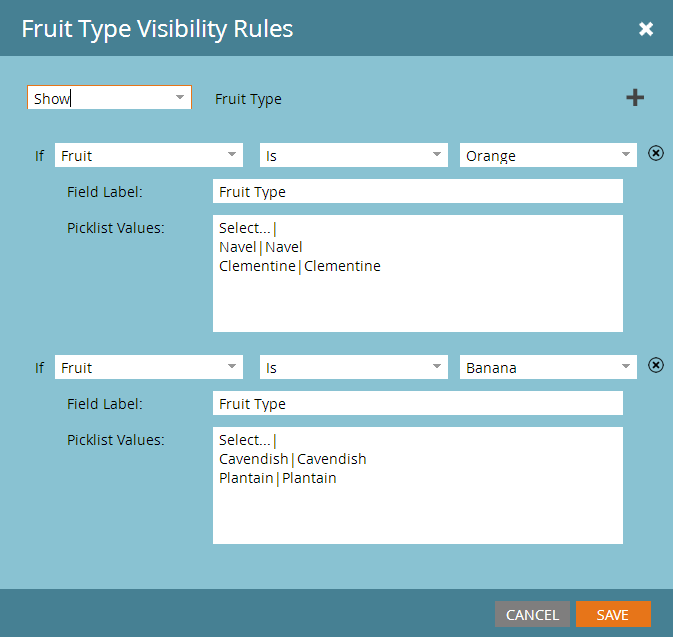This screenshot has height=637, width=673.
Task: Click the Cancel button
Action: coord(532,614)
